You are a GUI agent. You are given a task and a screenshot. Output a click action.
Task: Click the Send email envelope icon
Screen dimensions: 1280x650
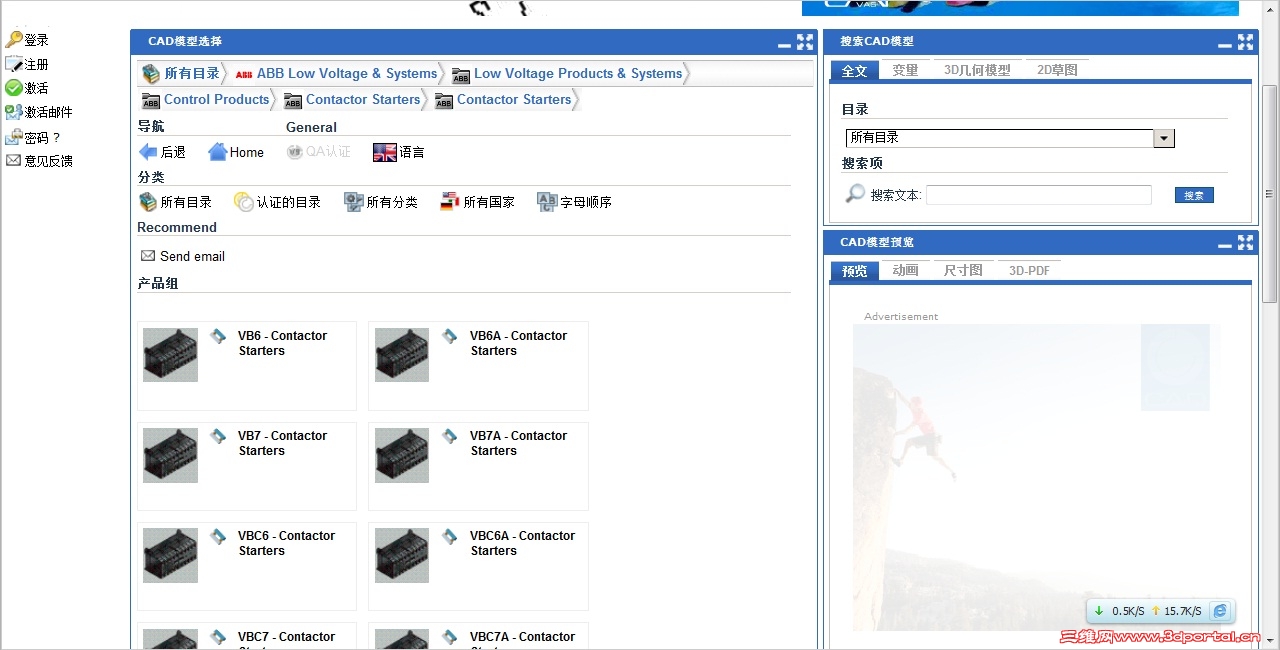[x=148, y=256]
